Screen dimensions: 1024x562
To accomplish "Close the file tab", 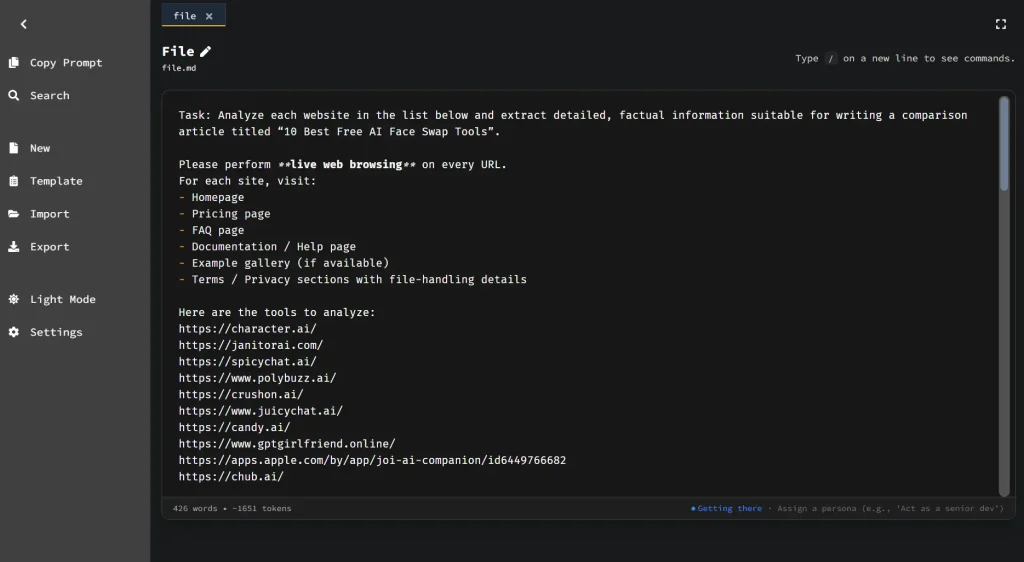I will [209, 16].
